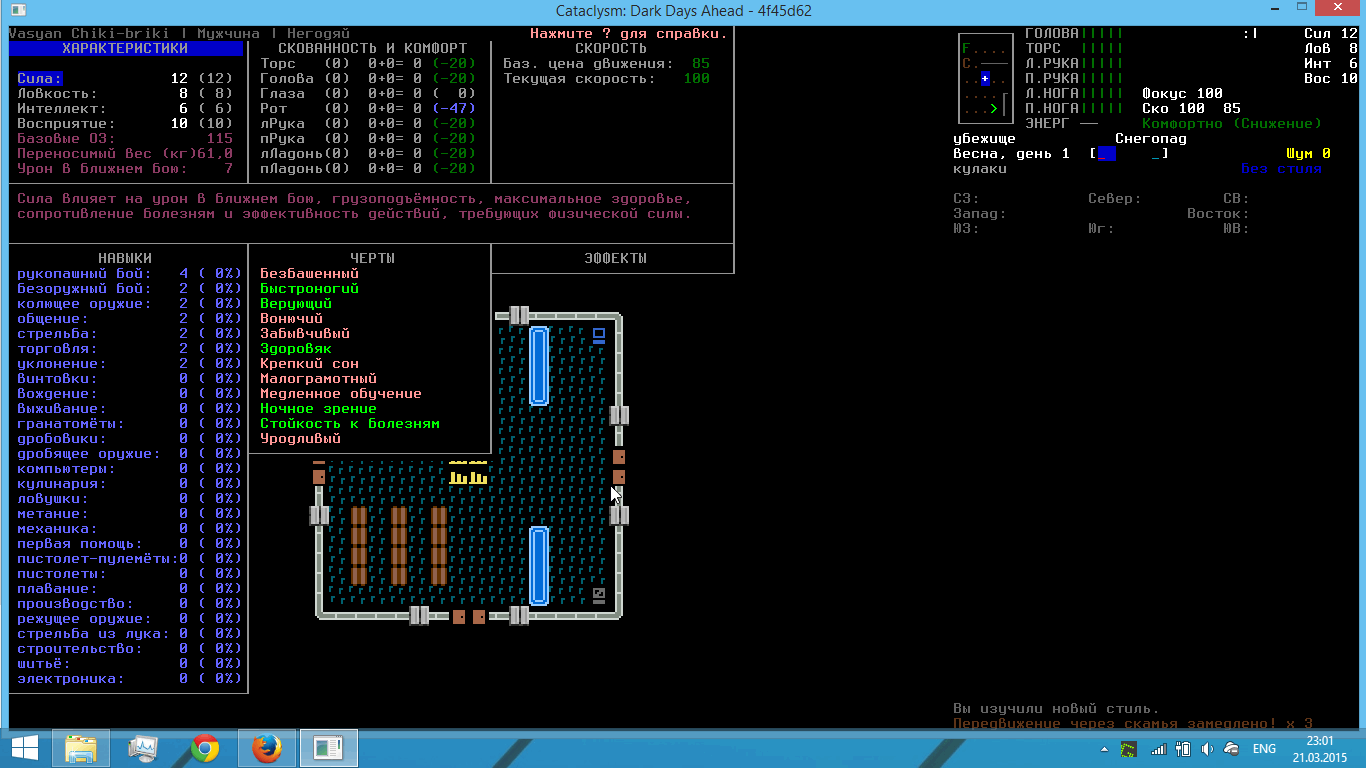Click the "рукопашный бой:" skill row
1366x768 pixels.
pos(129,273)
